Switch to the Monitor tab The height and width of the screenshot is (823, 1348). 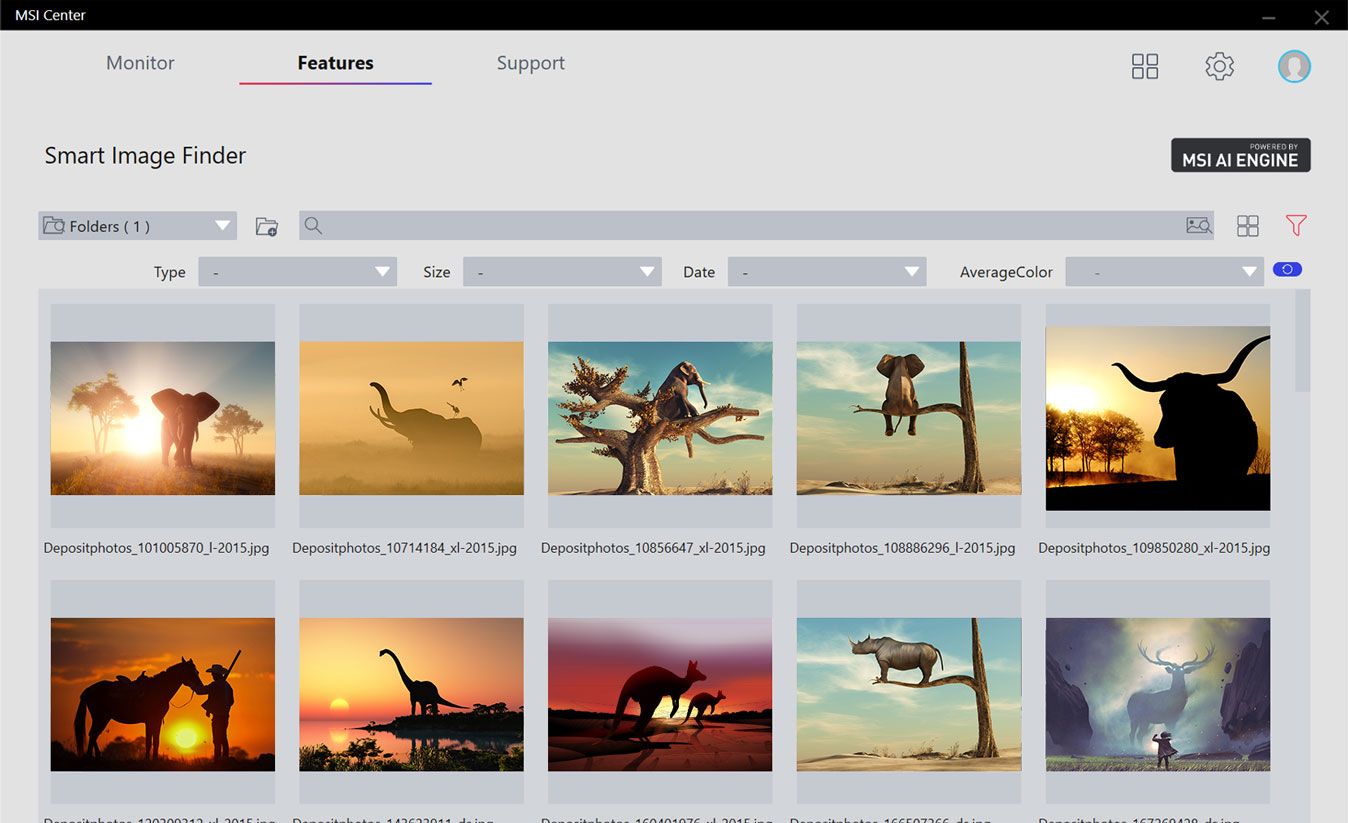tap(140, 63)
